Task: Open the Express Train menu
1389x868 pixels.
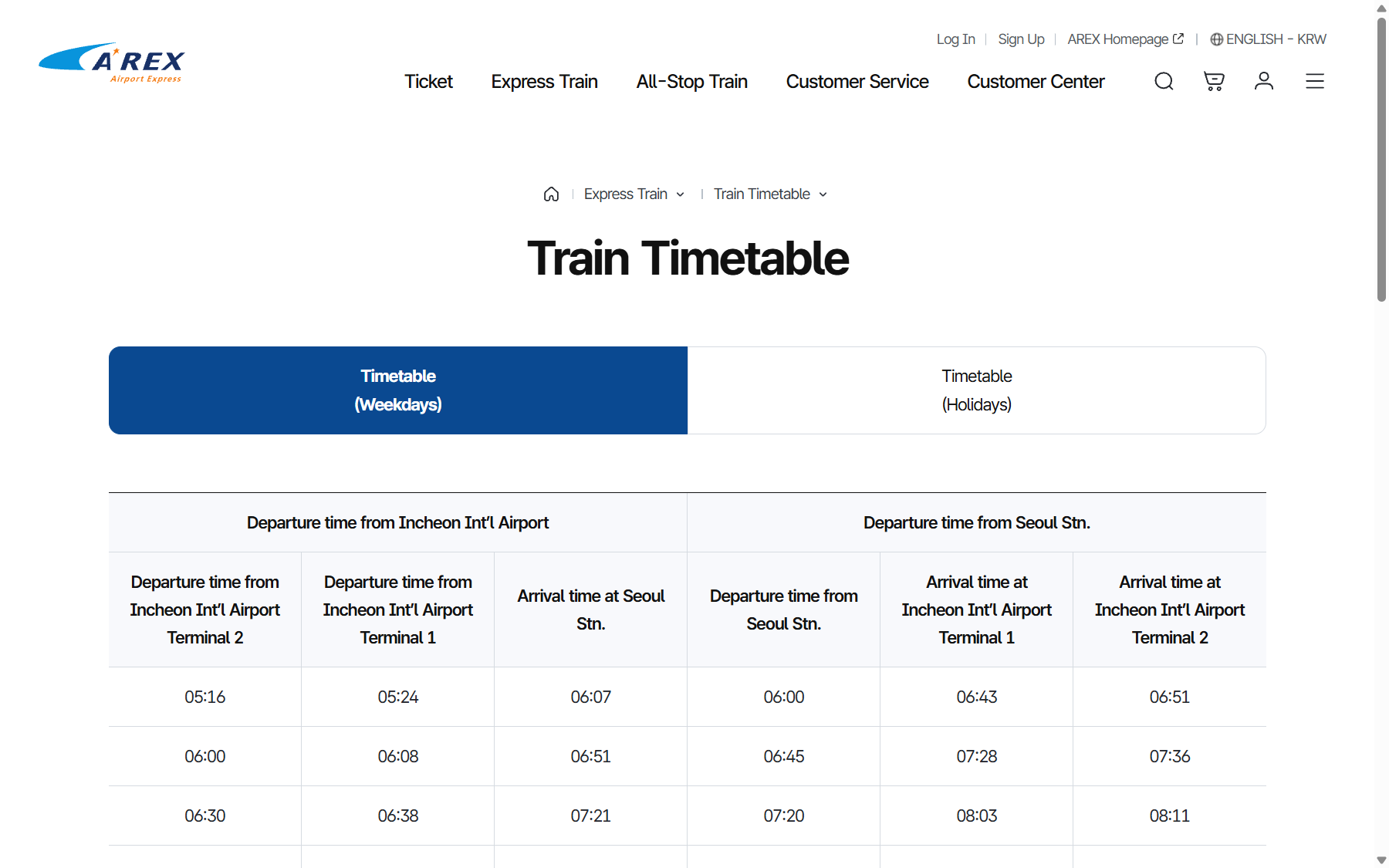Action: 545,81
